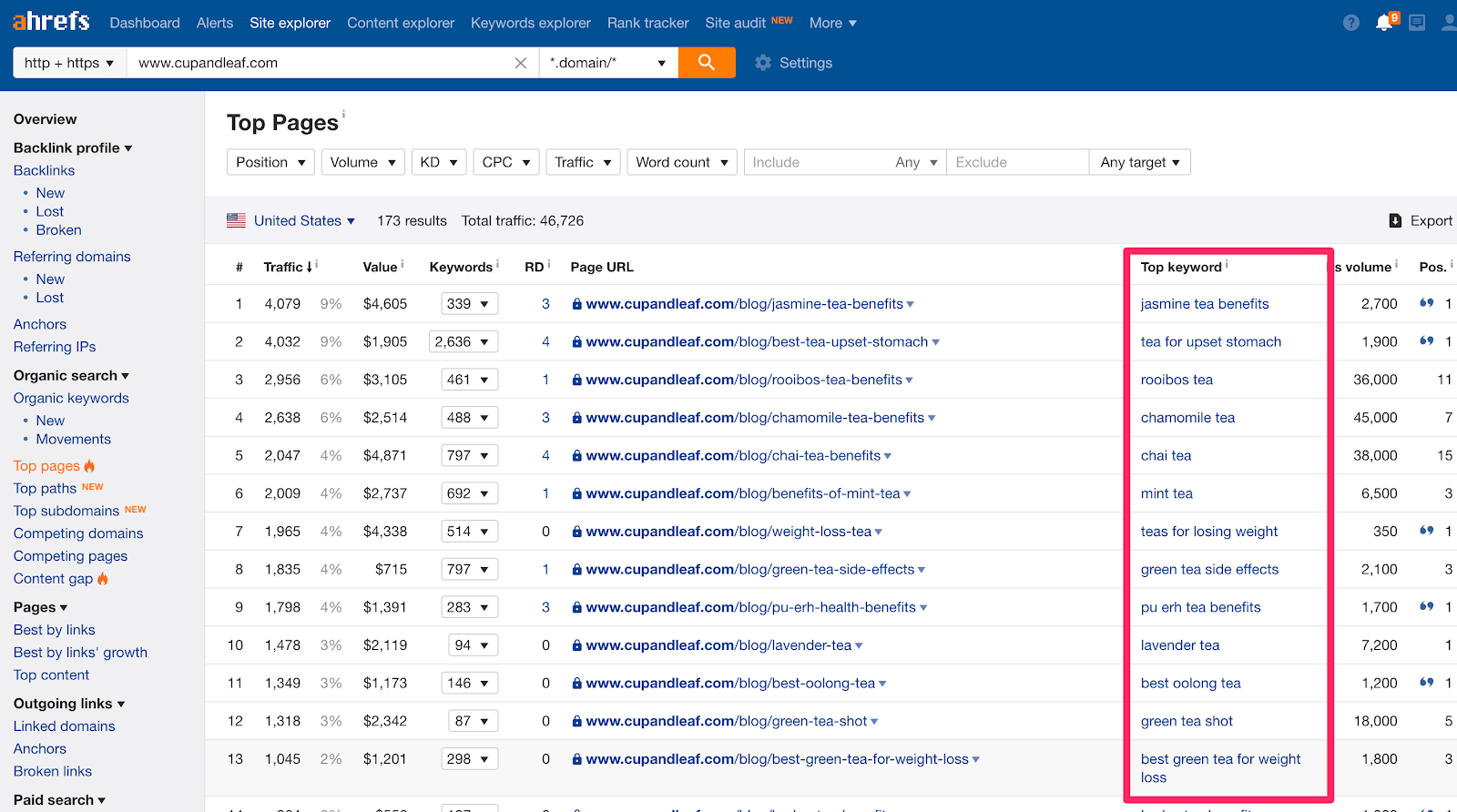
Task: Click the featured snippet quote icon for jasmine tea benefits
Action: [x=1427, y=303]
